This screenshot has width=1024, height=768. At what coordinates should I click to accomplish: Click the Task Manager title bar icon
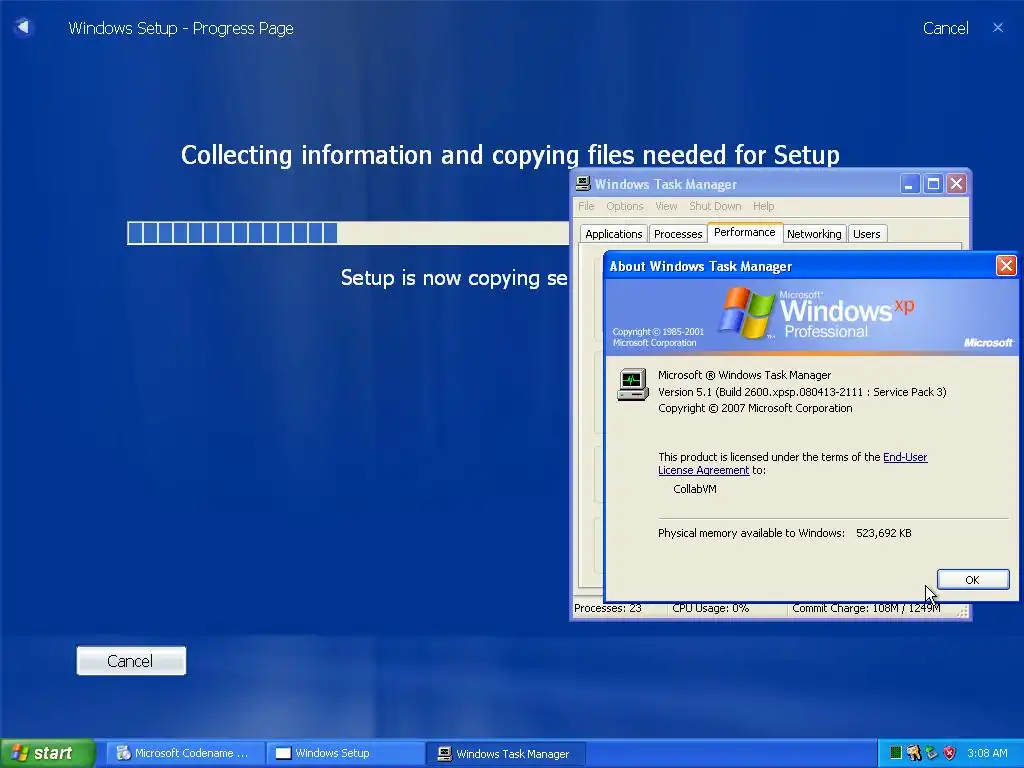[583, 184]
